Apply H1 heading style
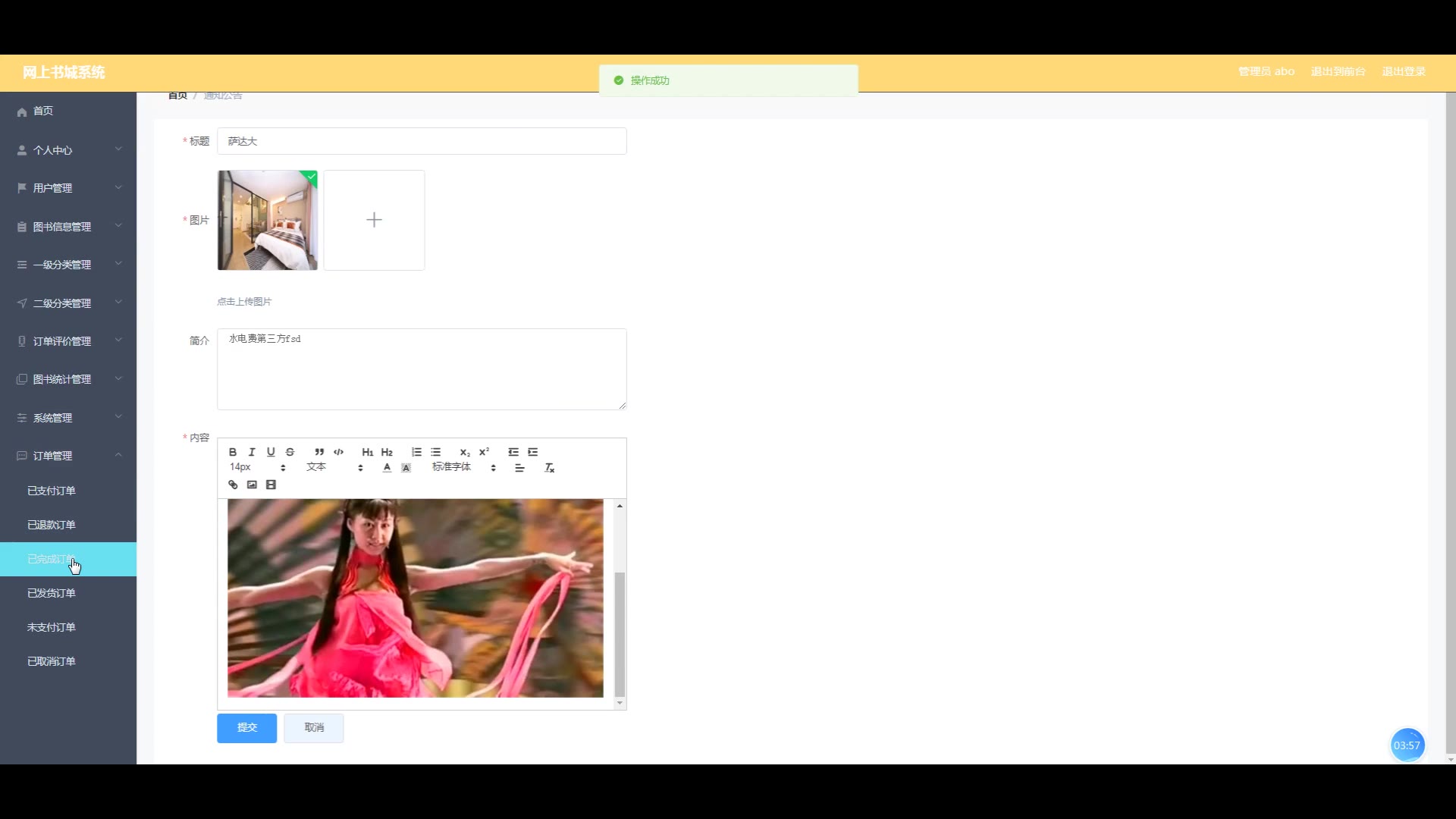This screenshot has width=1456, height=819. pyautogui.click(x=367, y=452)
